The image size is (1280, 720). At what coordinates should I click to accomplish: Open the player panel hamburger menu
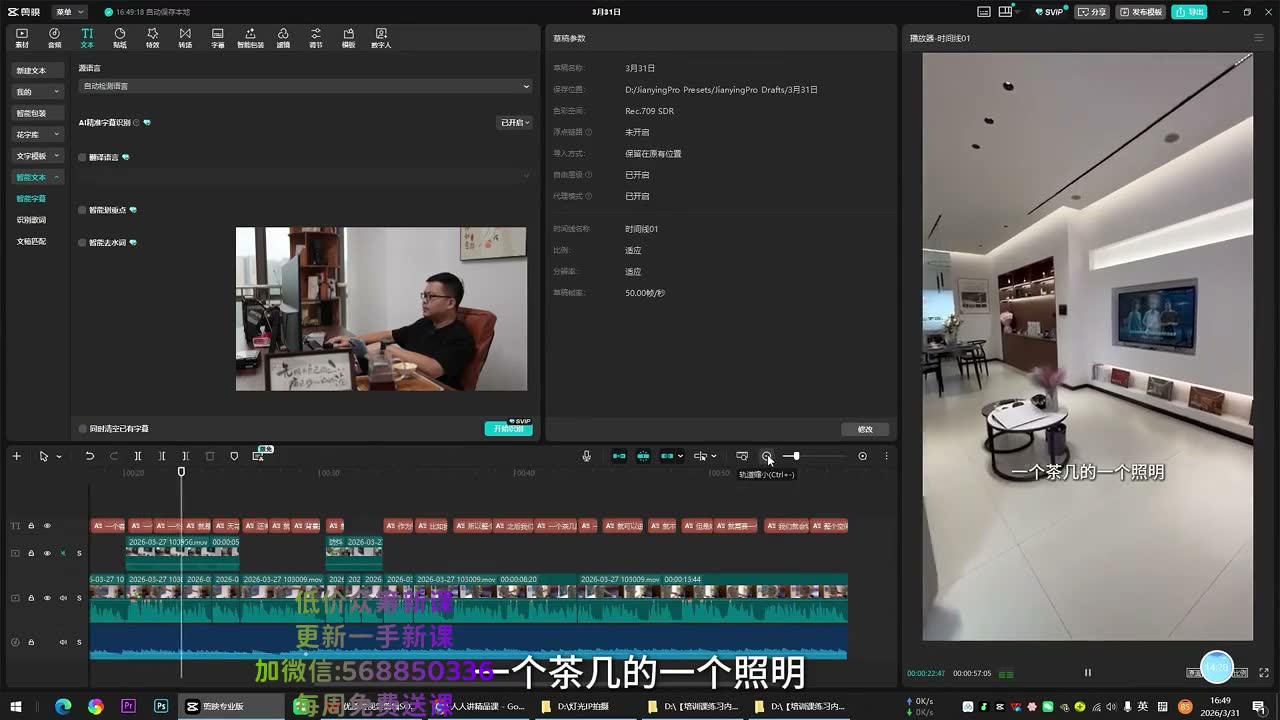[1258, 38]
